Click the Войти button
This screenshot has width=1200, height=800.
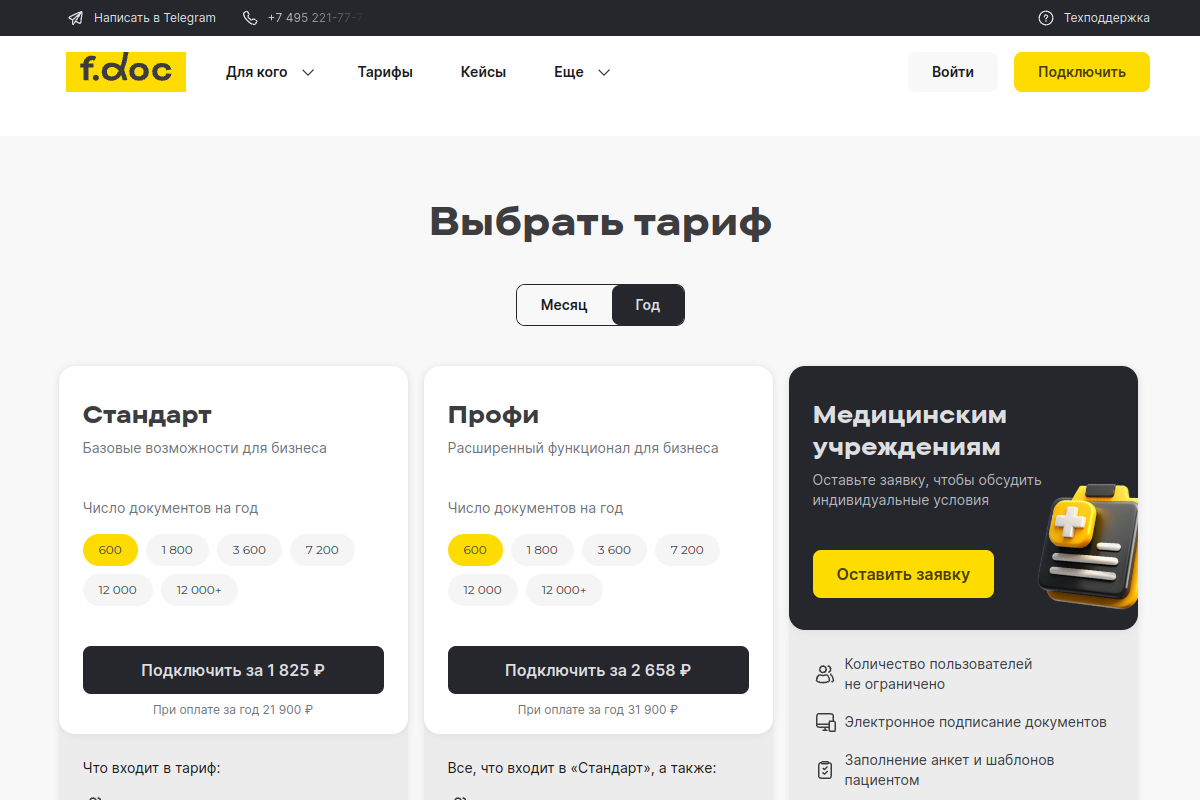tap(953, 72)
